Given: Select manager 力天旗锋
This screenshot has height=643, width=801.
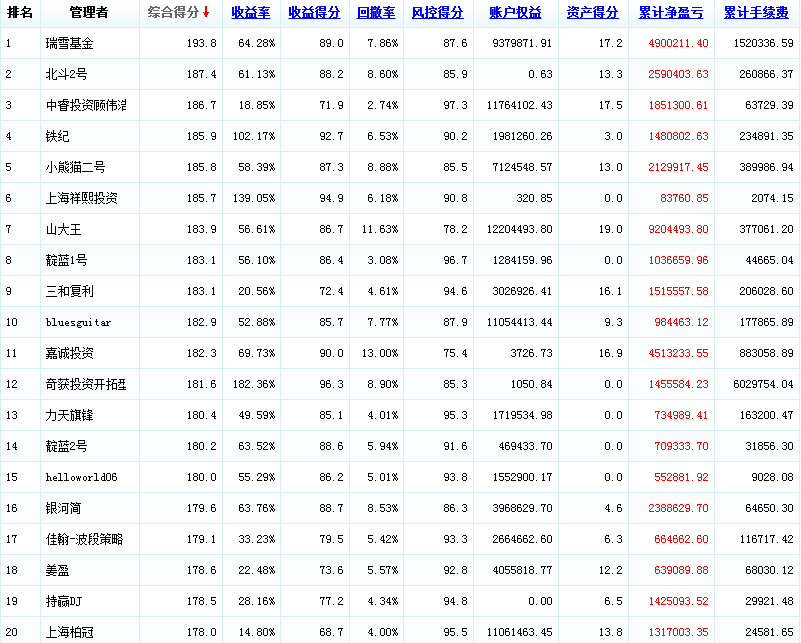Looking at the screenshot, I should click(x=69, y=415).
